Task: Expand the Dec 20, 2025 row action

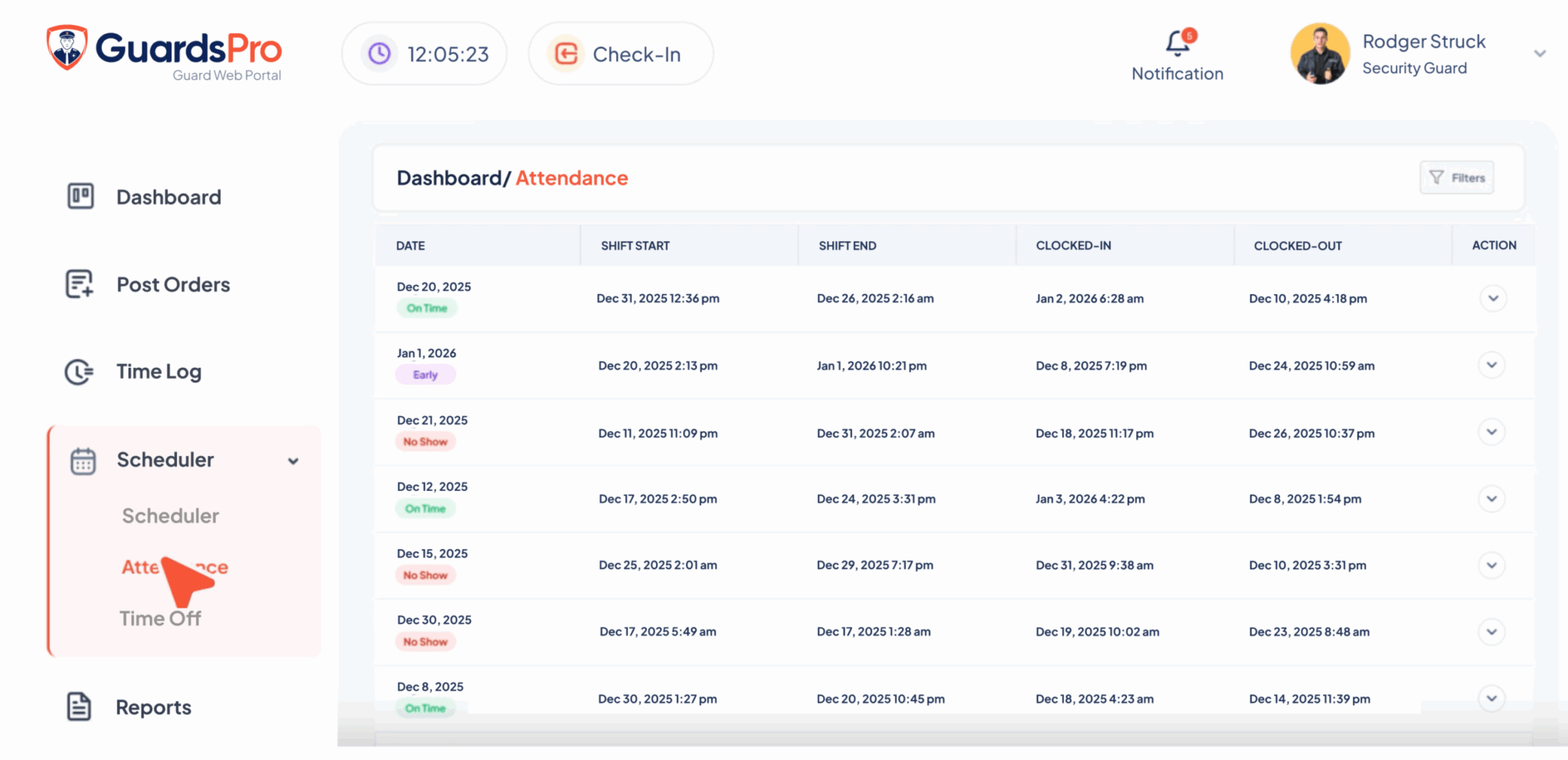Action: point(1492,298)
